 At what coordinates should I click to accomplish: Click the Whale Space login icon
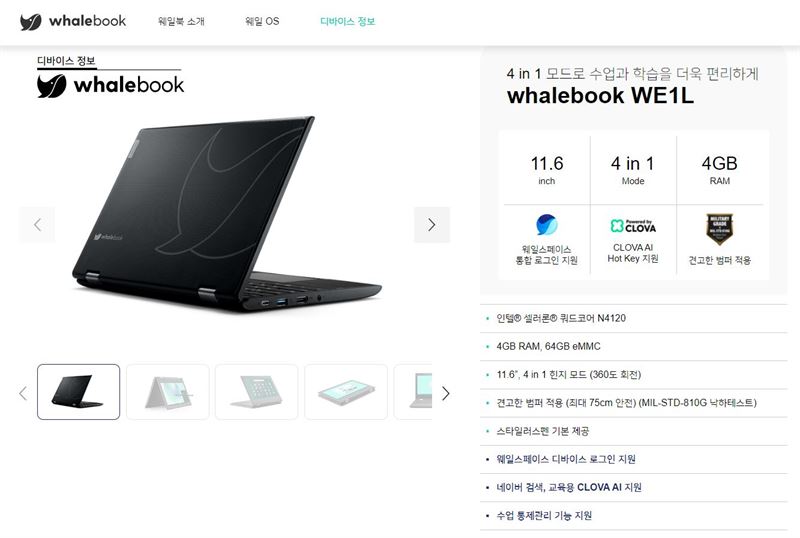[546, 225]
